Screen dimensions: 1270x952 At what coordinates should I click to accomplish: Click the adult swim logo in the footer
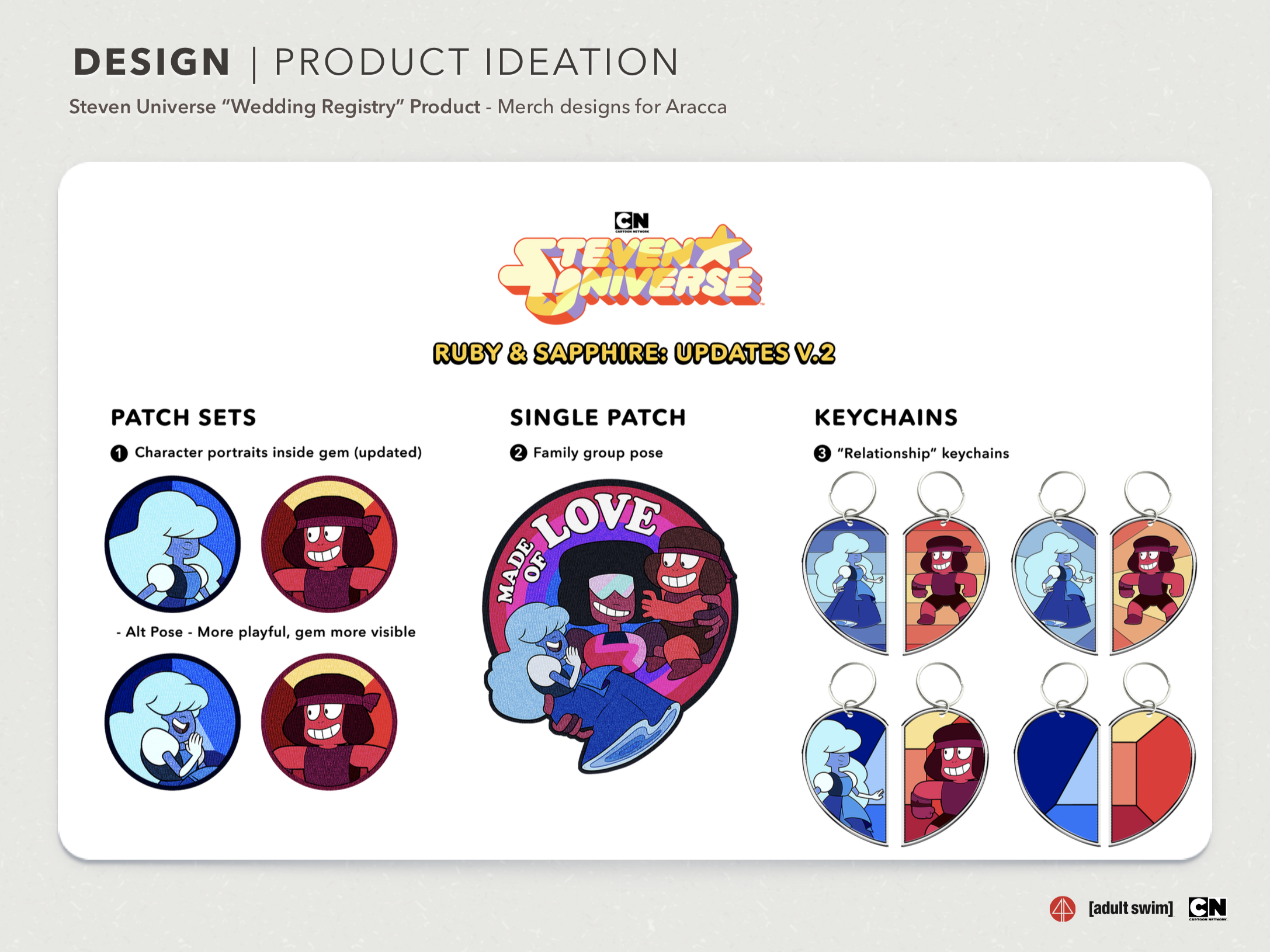coord(1130,908)
